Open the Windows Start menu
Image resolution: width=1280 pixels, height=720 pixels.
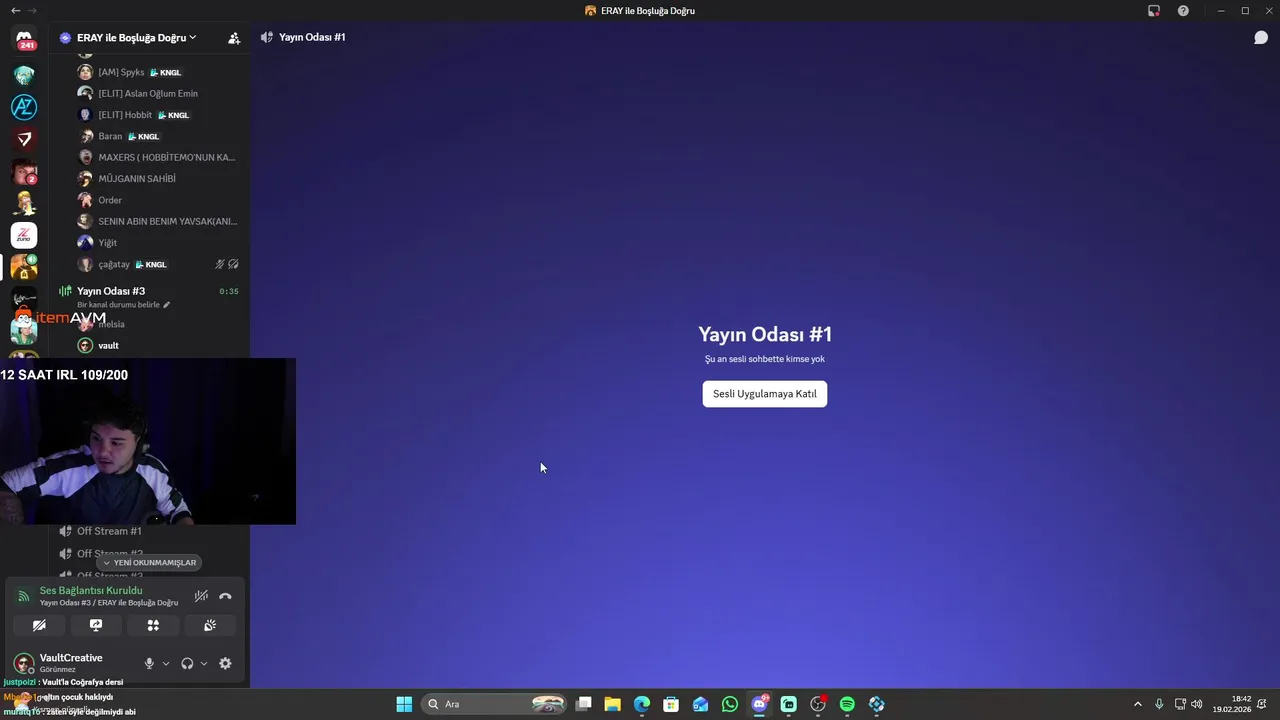pyautogui.click(x=404, y=704)
